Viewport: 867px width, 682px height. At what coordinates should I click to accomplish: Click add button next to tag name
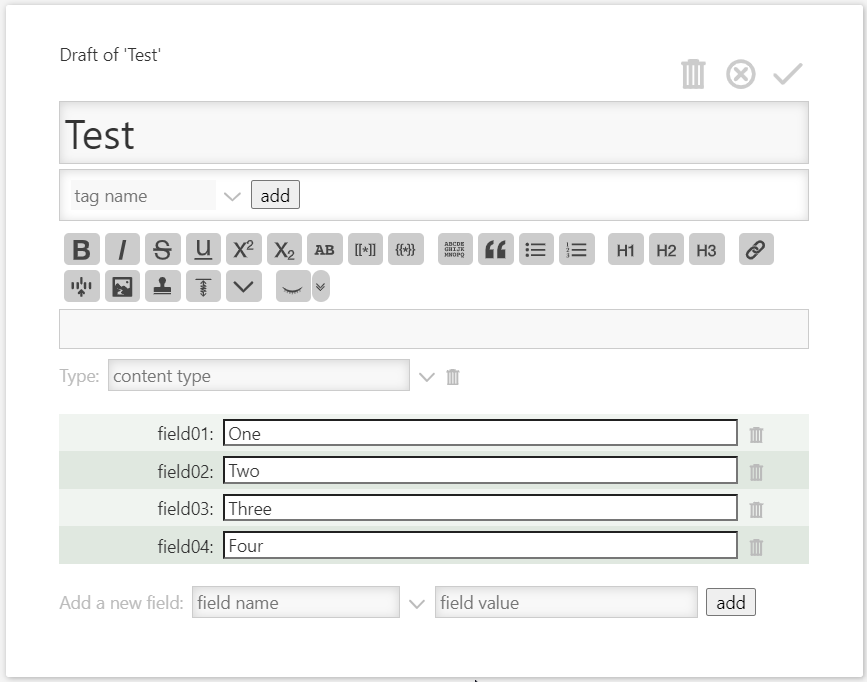[275, 195]
